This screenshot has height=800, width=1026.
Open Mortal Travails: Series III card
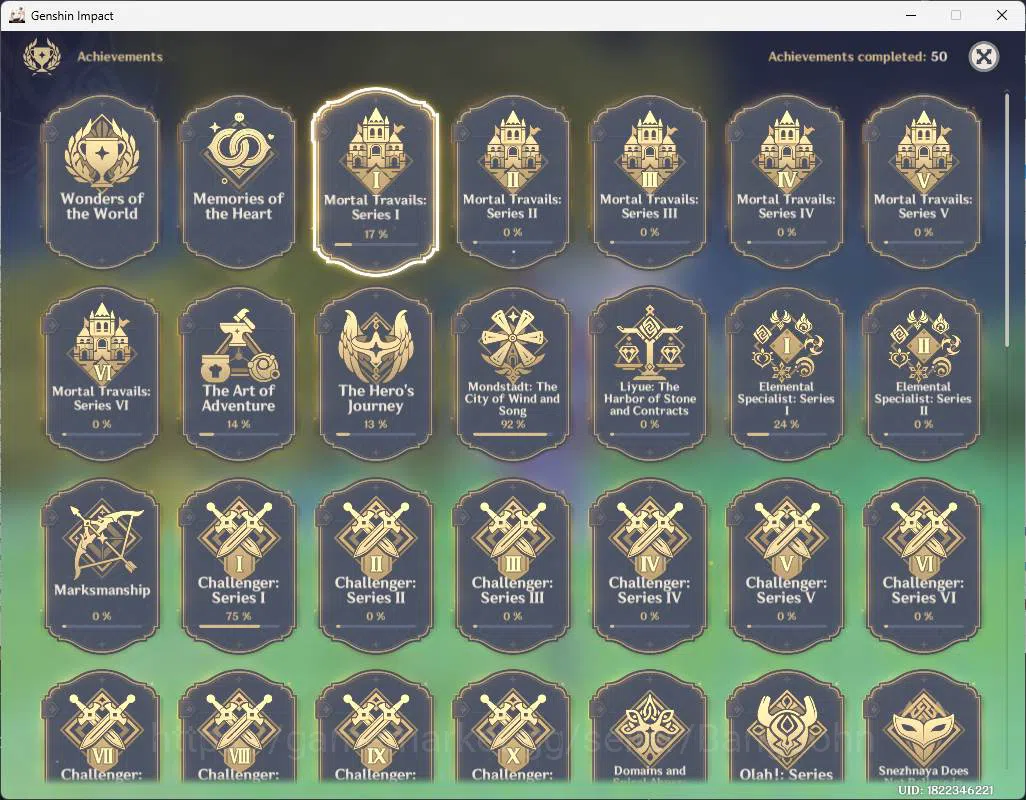click(x=649, y=182)
